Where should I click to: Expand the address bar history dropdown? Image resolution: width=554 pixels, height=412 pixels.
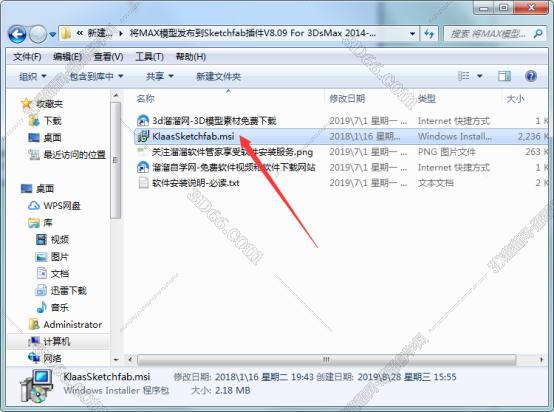point(412,34)
